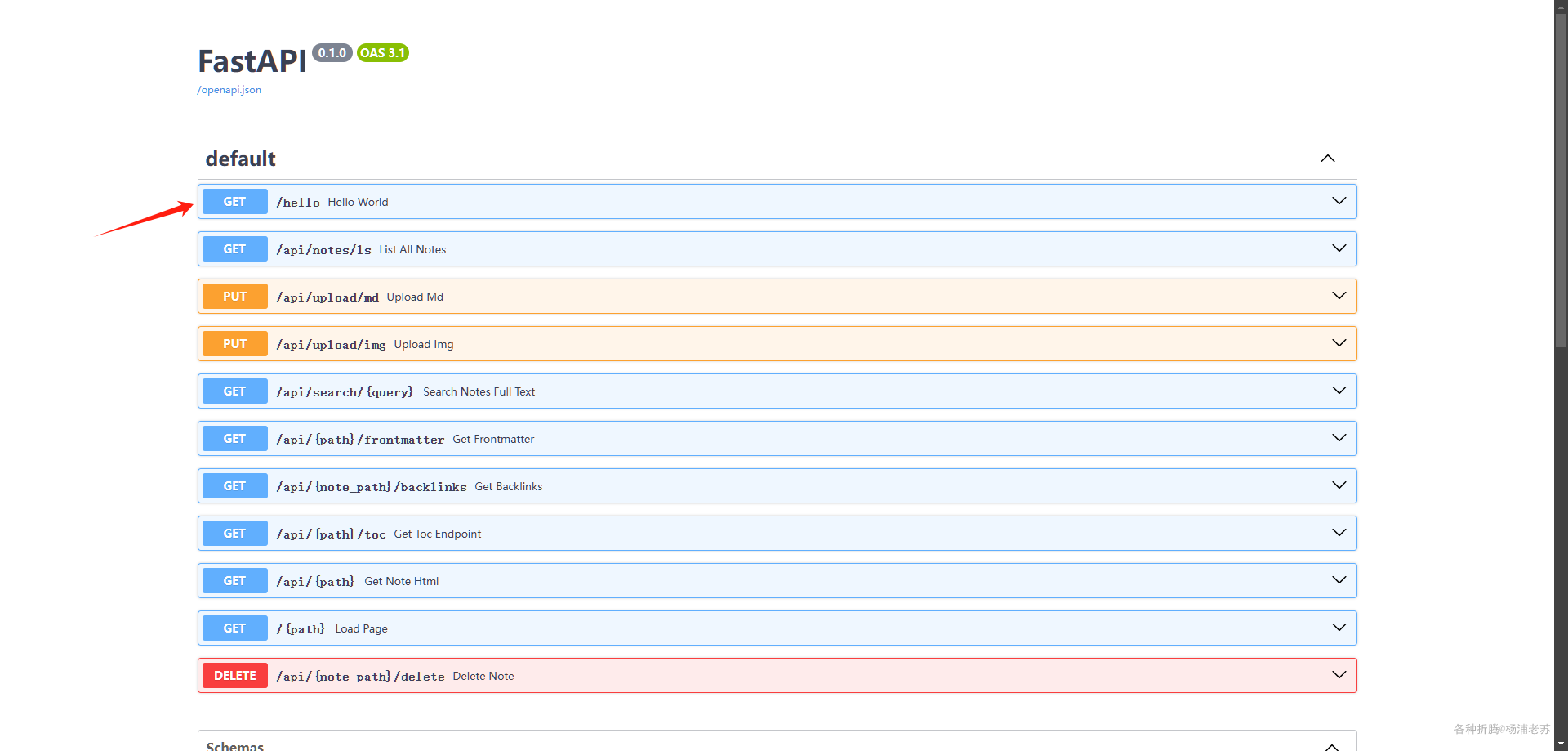Viewport: 1568px width, 751px height.
Task: Click the Hello World description
Action: [359, 202]
